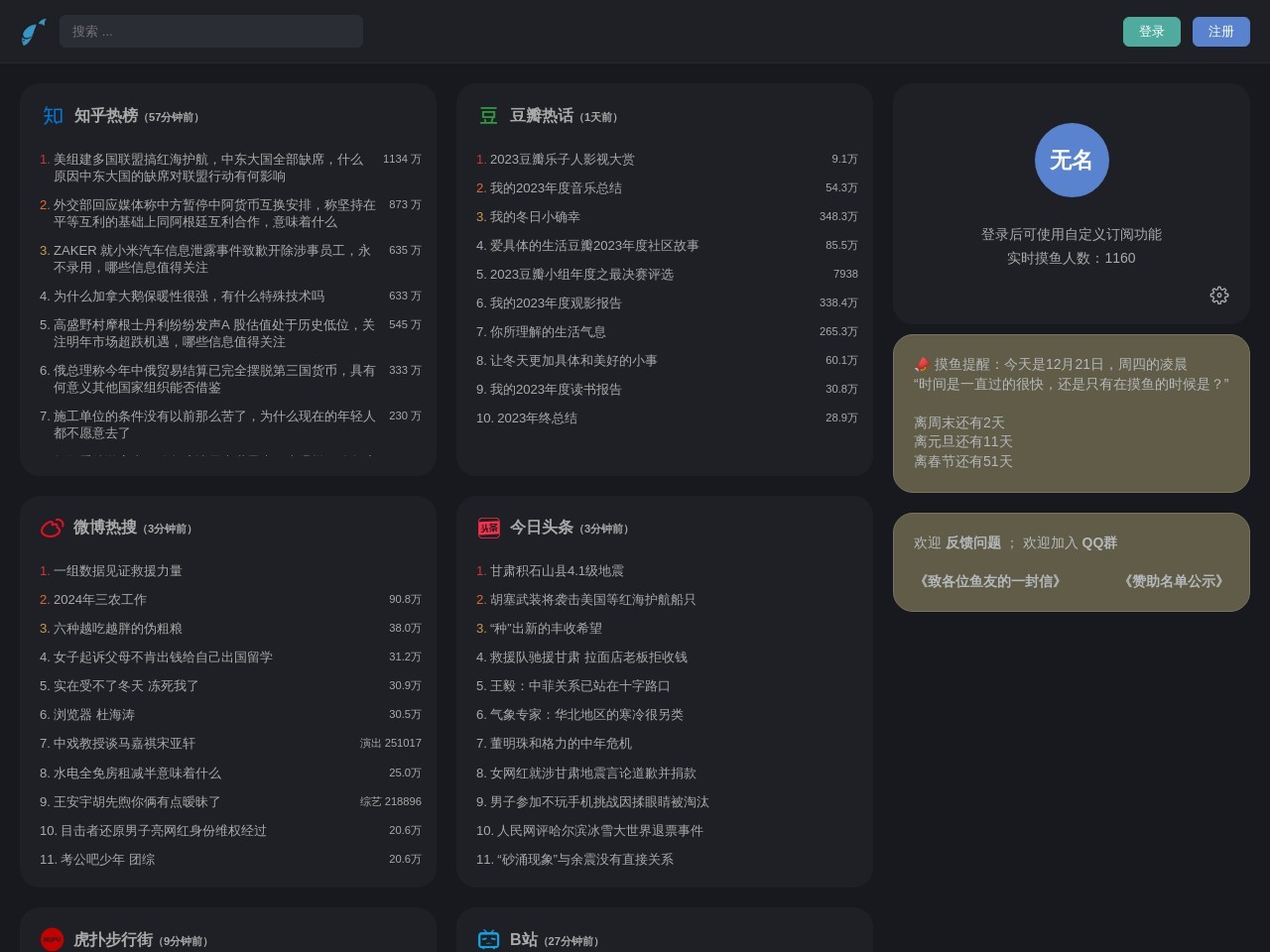
Task: Open 《赞助名单公示》 link
Action: tap(1174, 581)
